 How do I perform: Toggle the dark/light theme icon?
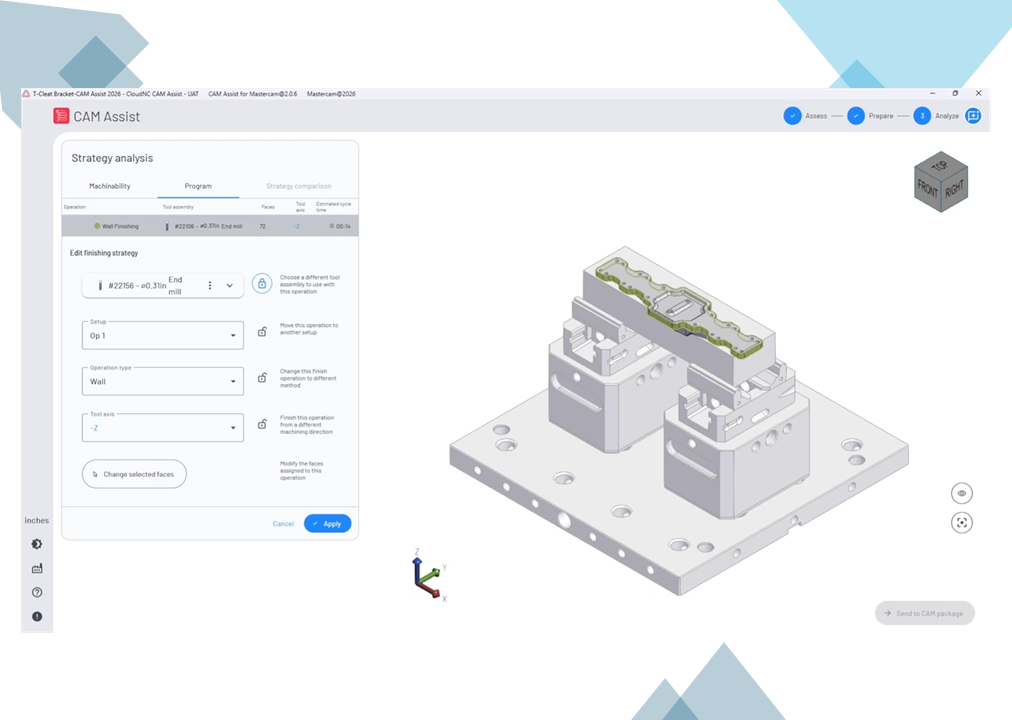tap(37, 544)
